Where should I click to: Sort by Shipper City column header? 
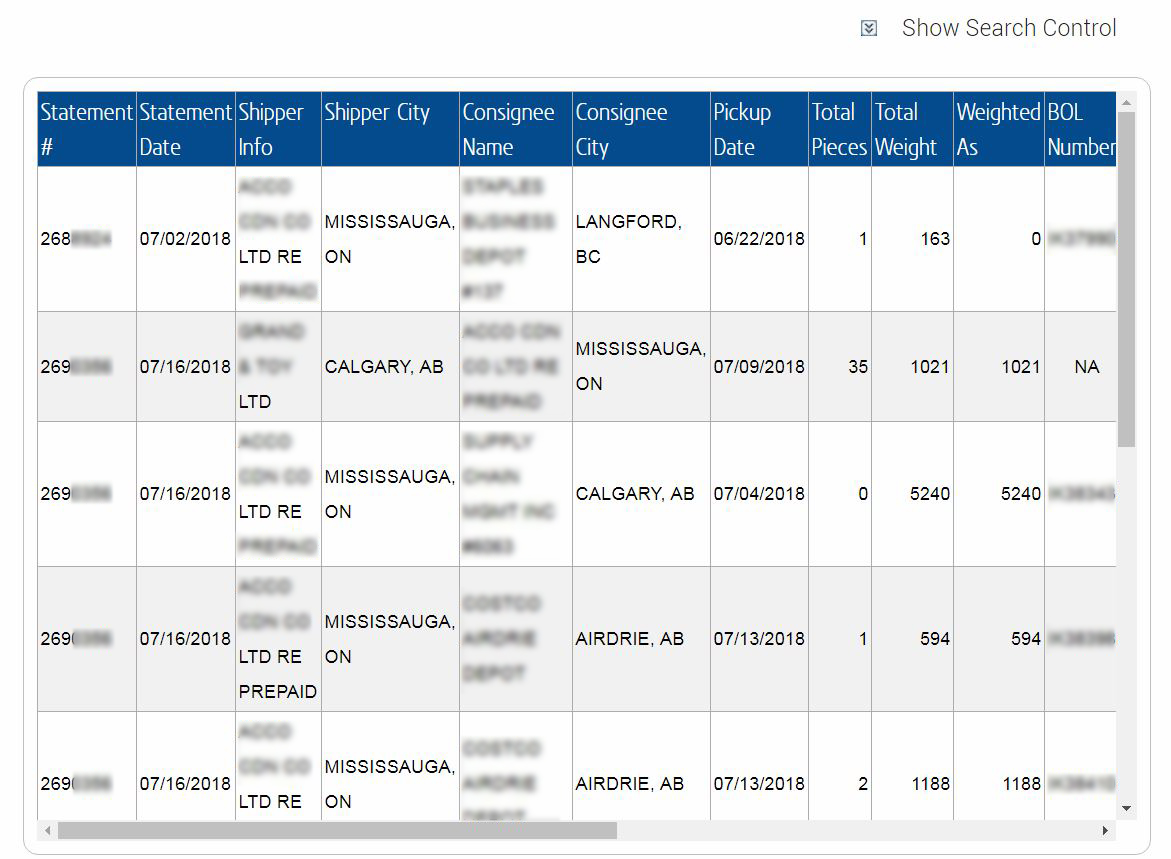tap(391, 129)
